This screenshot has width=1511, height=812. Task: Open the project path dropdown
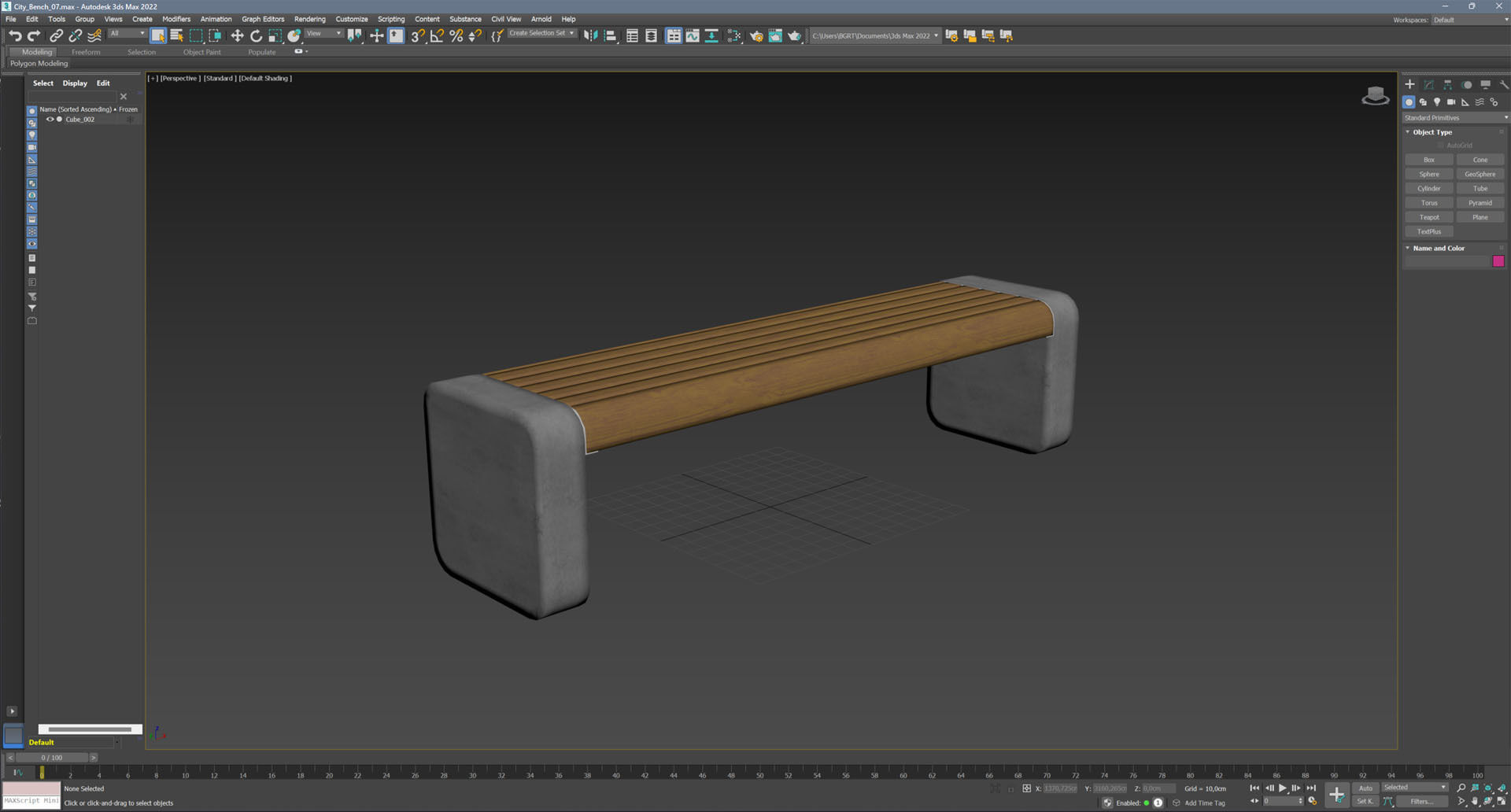[875, 35]
